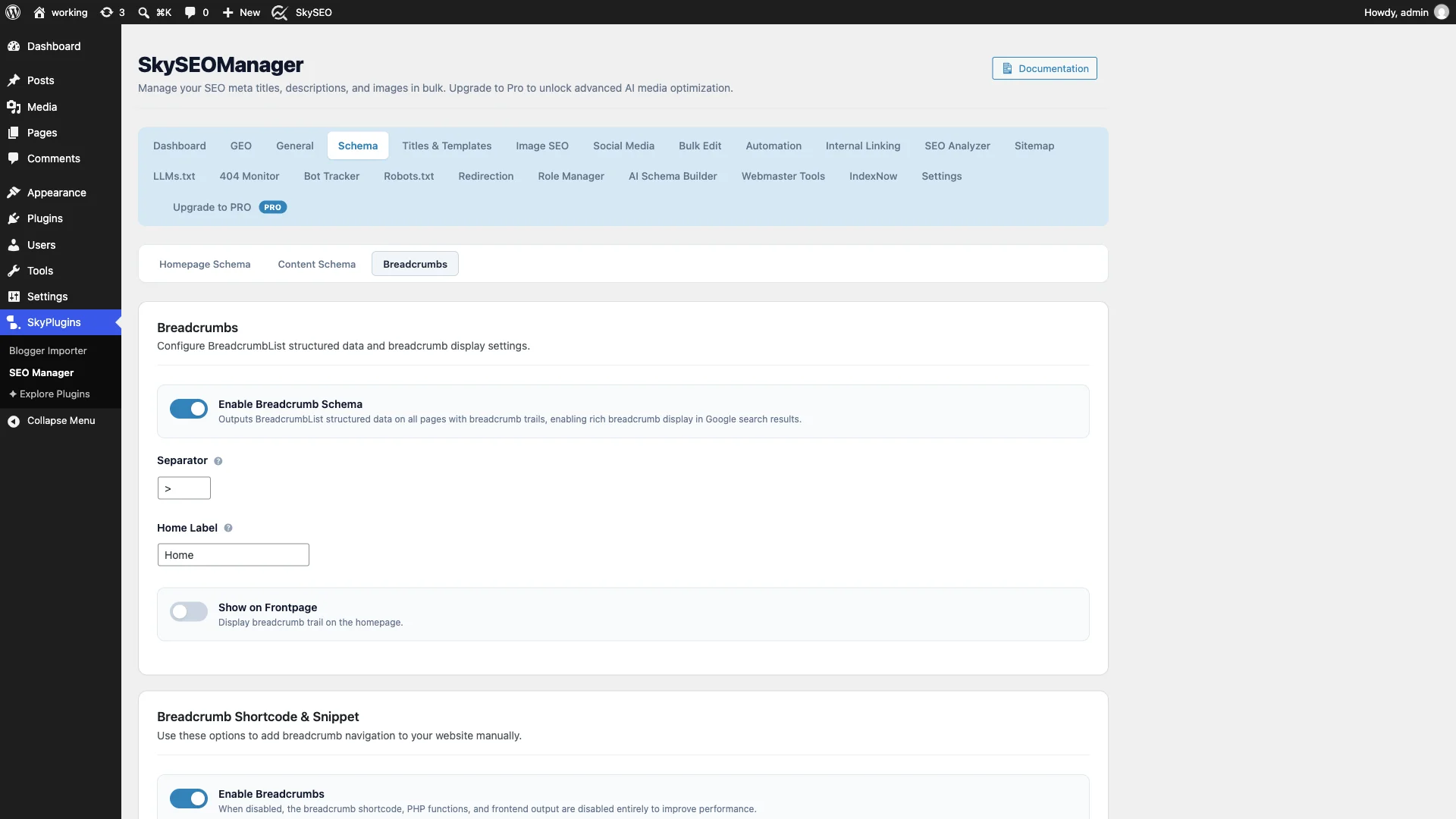1456x819 pixels.
Task: Open the 404 Monitor tab
Action: click(249, 176)
